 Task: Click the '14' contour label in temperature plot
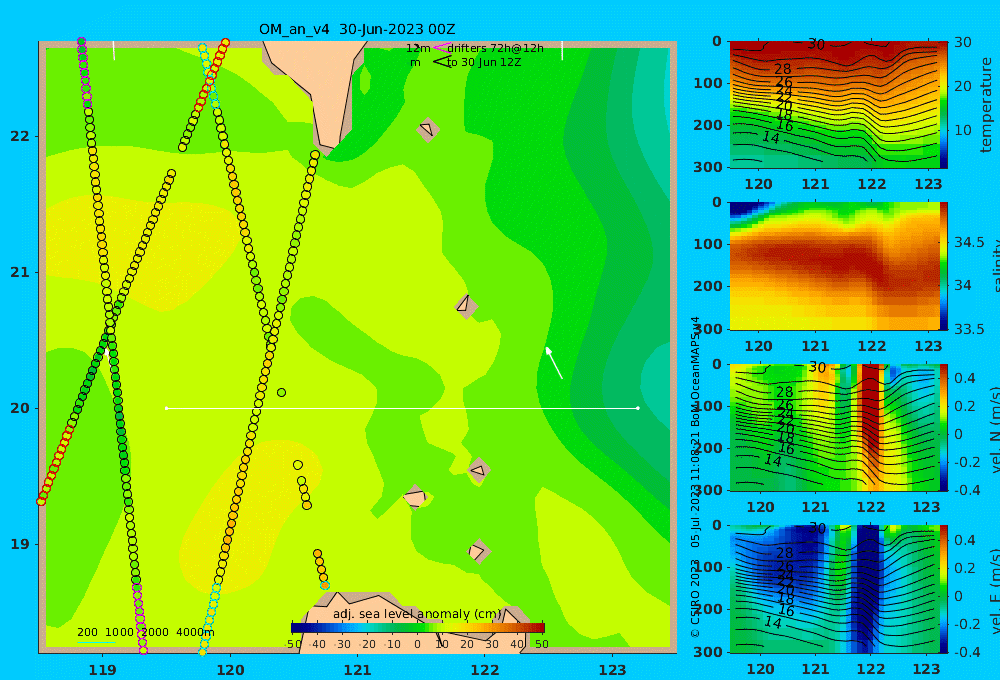[771, 137]
